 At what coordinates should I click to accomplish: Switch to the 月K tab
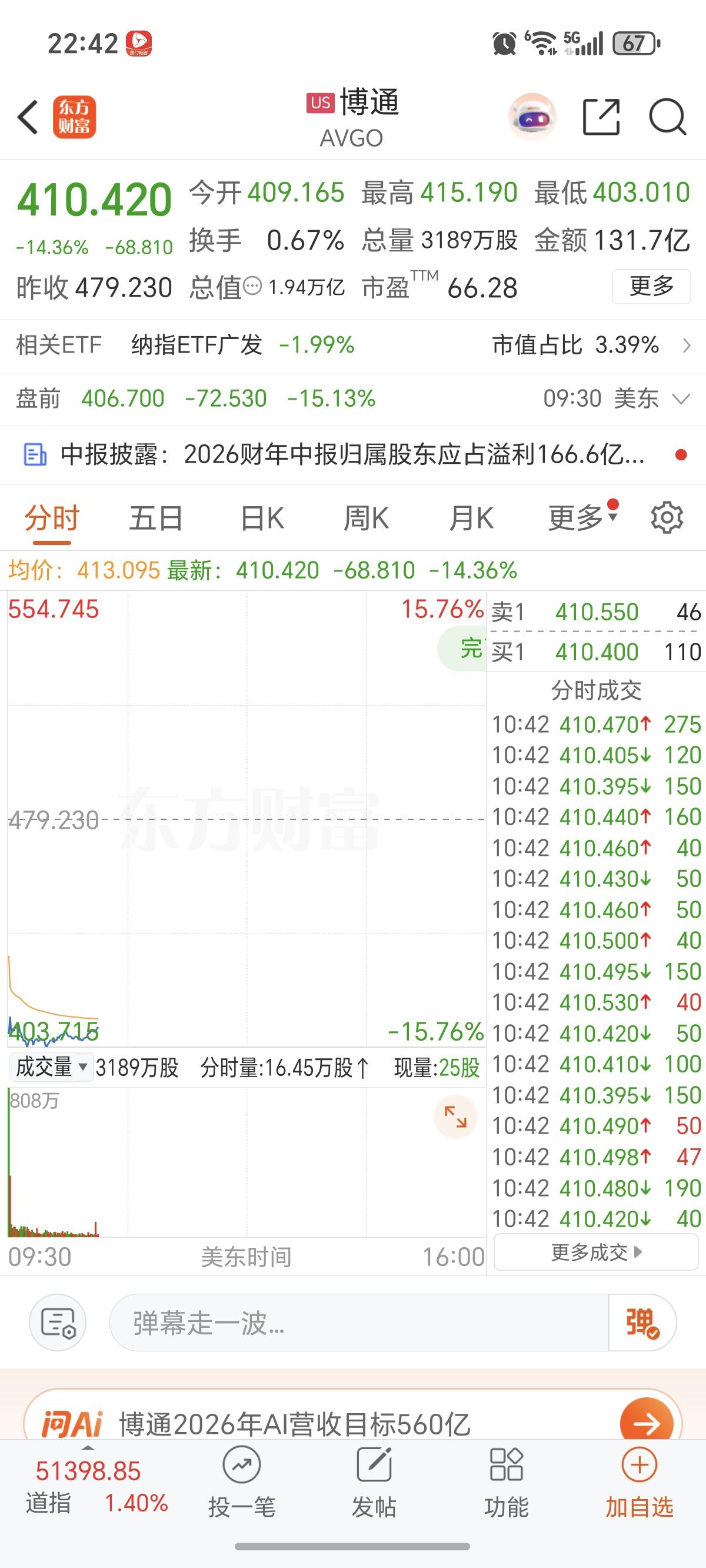click(471, 519)
